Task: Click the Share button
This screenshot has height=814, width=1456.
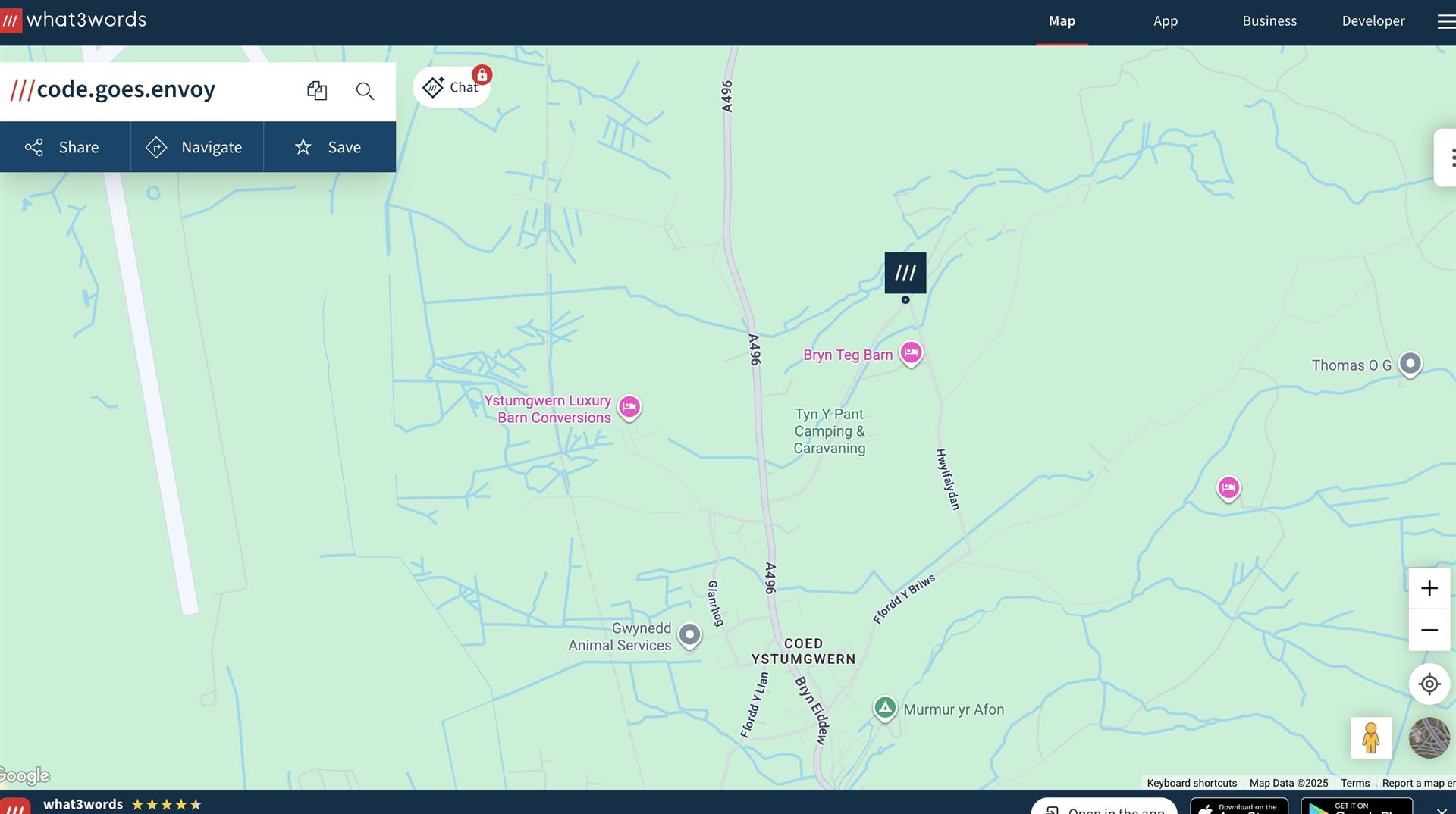Action: pos(64,147)
